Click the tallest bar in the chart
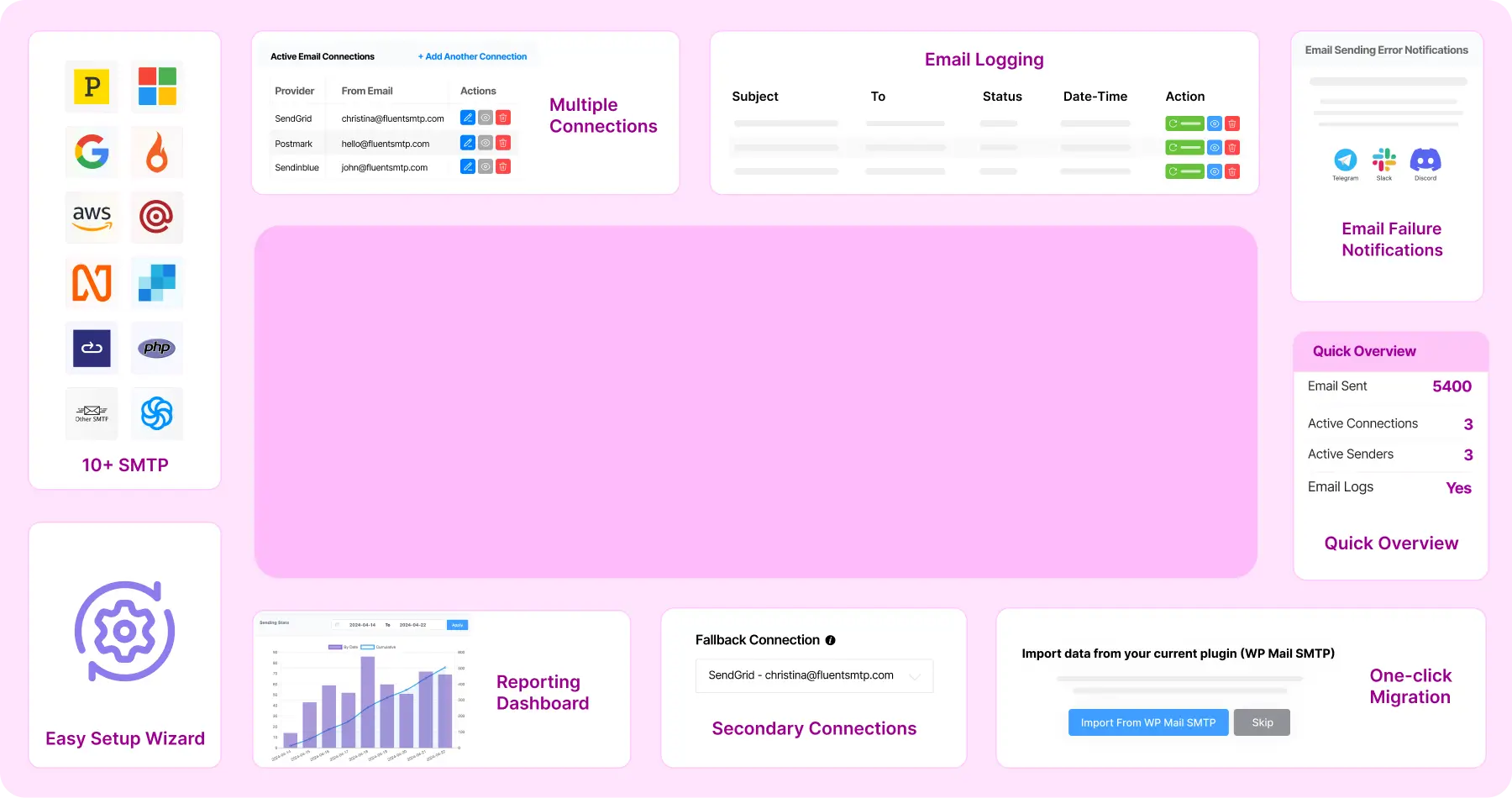This screenshot has width=1512, height=798. click(368, 702)
